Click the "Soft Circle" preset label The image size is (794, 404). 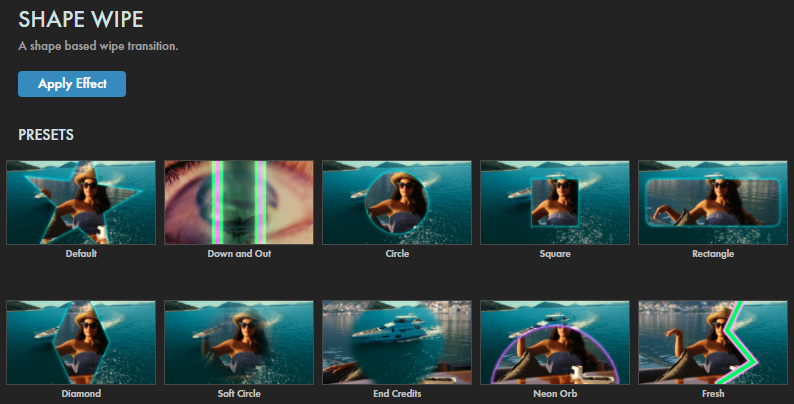point(239,393)
